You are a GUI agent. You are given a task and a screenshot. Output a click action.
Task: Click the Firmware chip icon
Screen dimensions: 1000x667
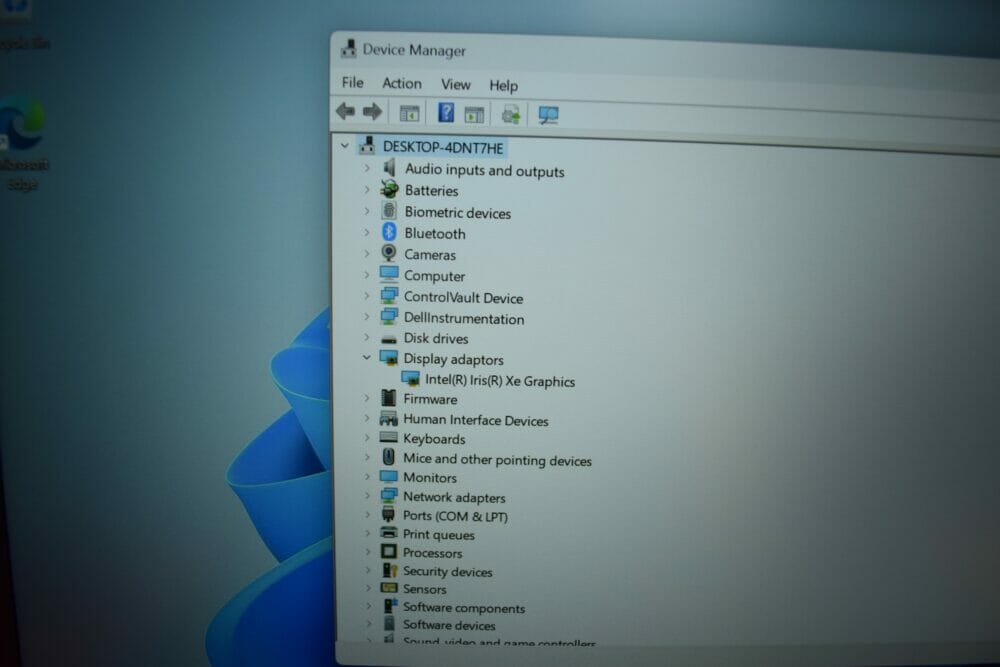388,398
